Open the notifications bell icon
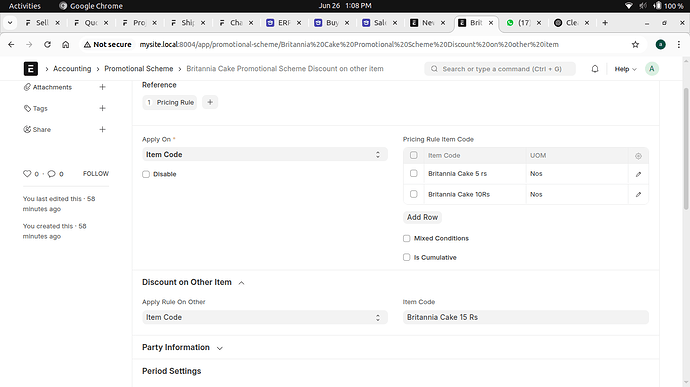The image size is (690, 387). tap(595, 69)
